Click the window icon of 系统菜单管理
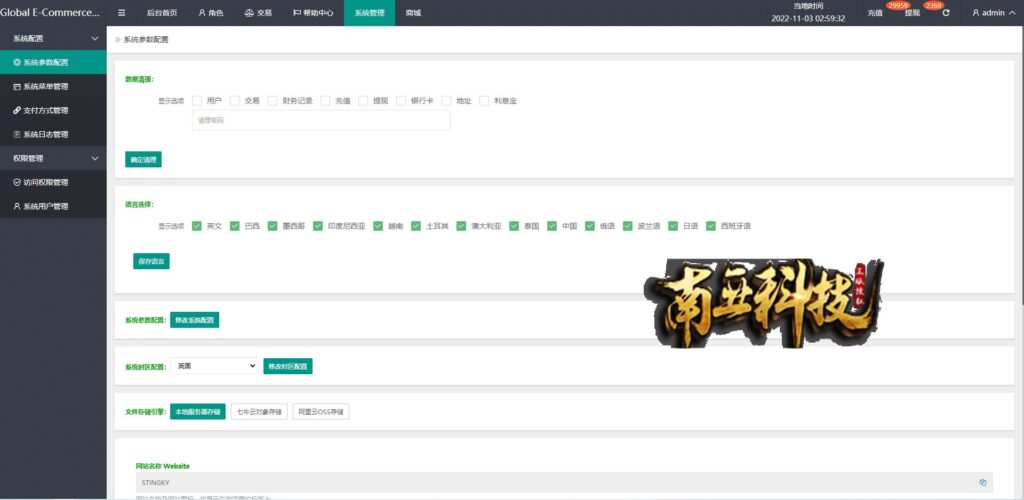 pyautogui.click(x=17, y=86)
